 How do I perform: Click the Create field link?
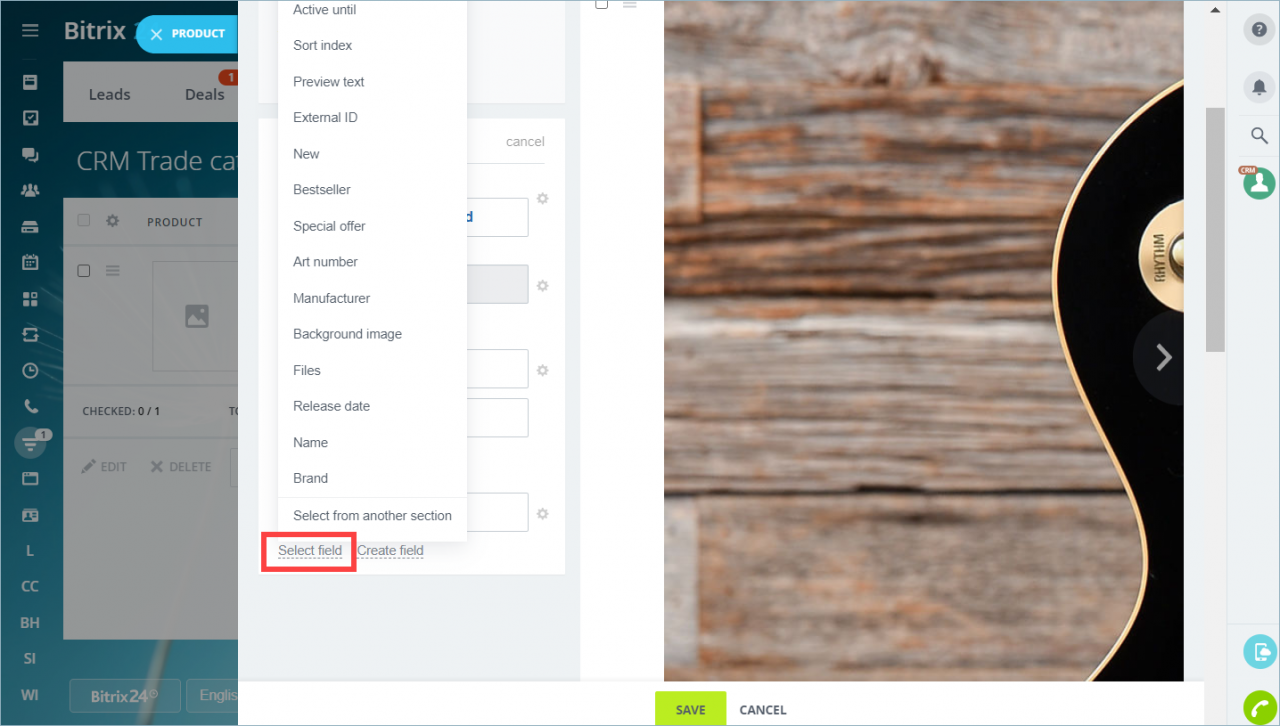390,551
